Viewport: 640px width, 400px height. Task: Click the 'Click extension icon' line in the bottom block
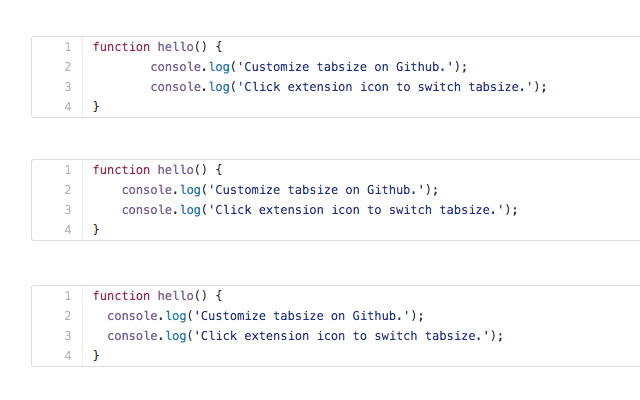point(305,336)
